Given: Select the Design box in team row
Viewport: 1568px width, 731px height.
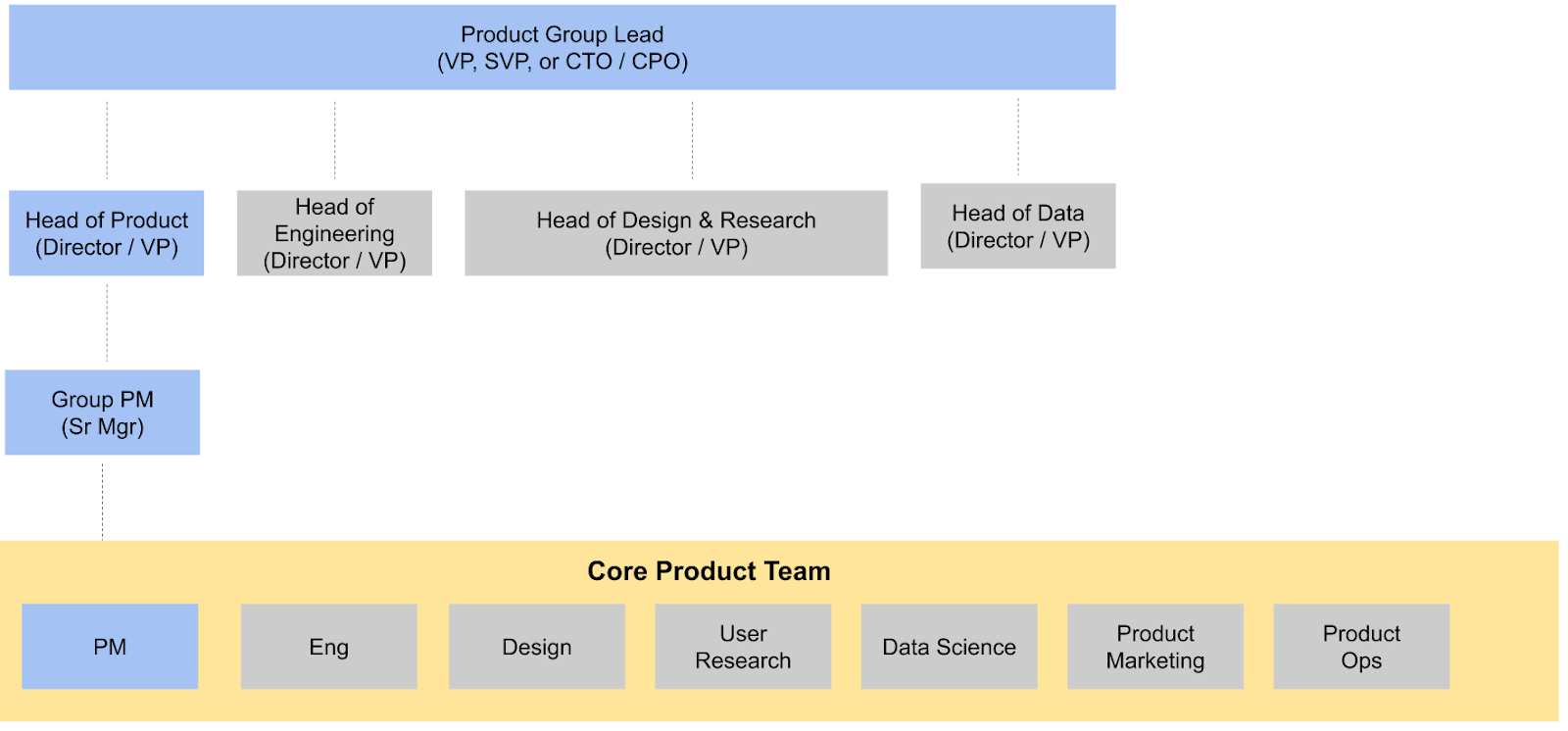Looking at the screenshot, I should (537, 647).
